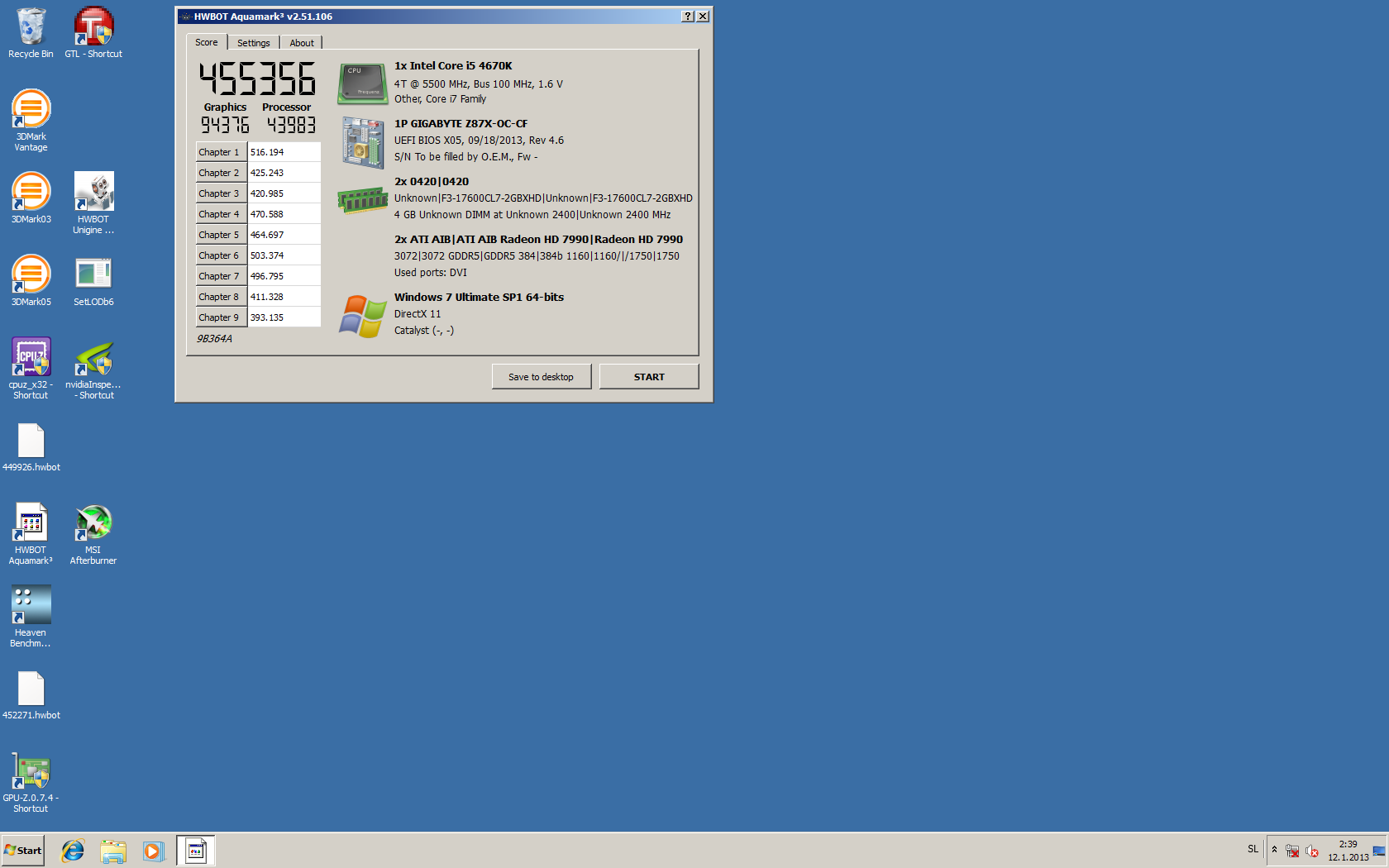Click the START benchmark button

649,376
